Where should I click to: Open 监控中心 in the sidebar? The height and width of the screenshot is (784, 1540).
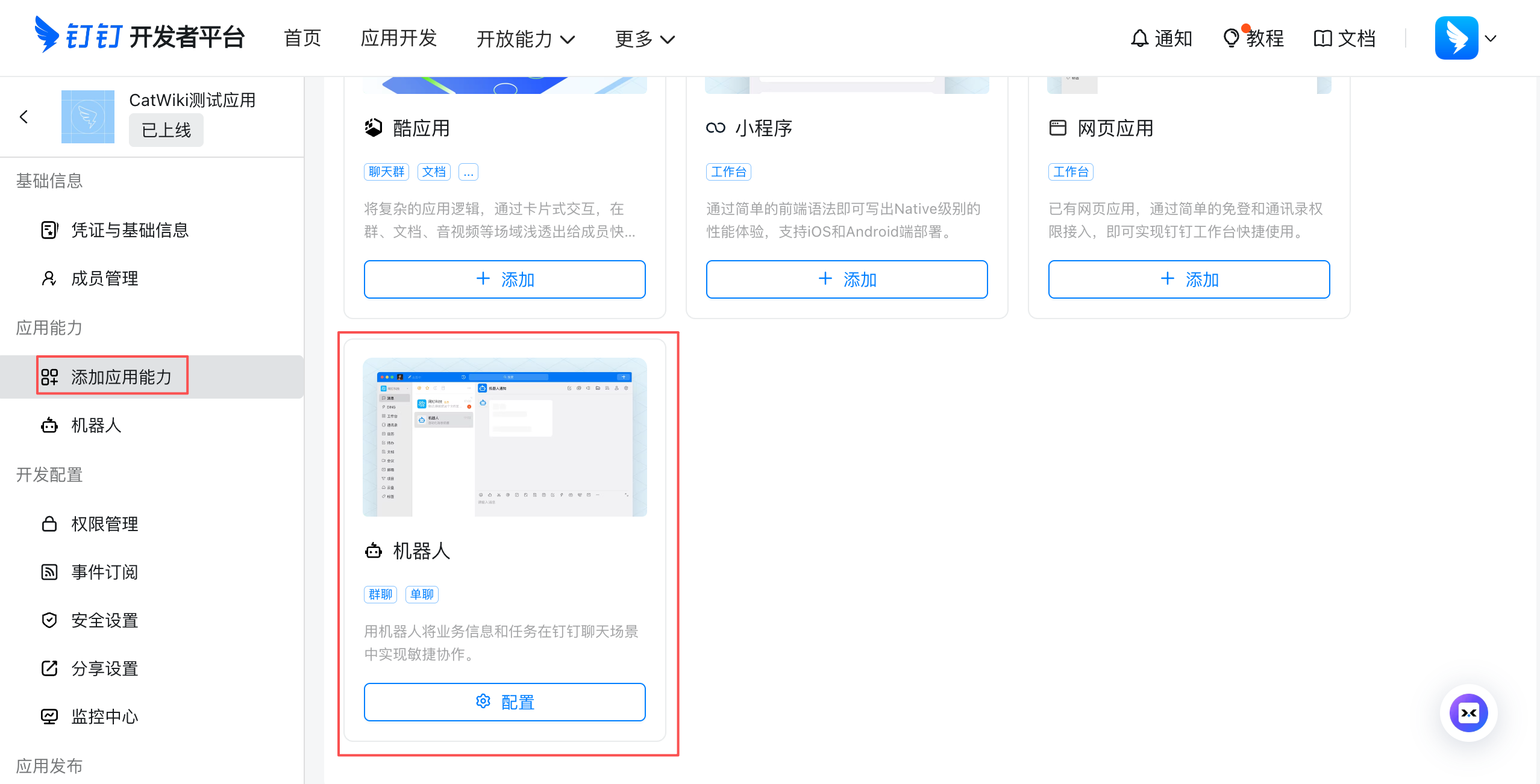(104, 716)
